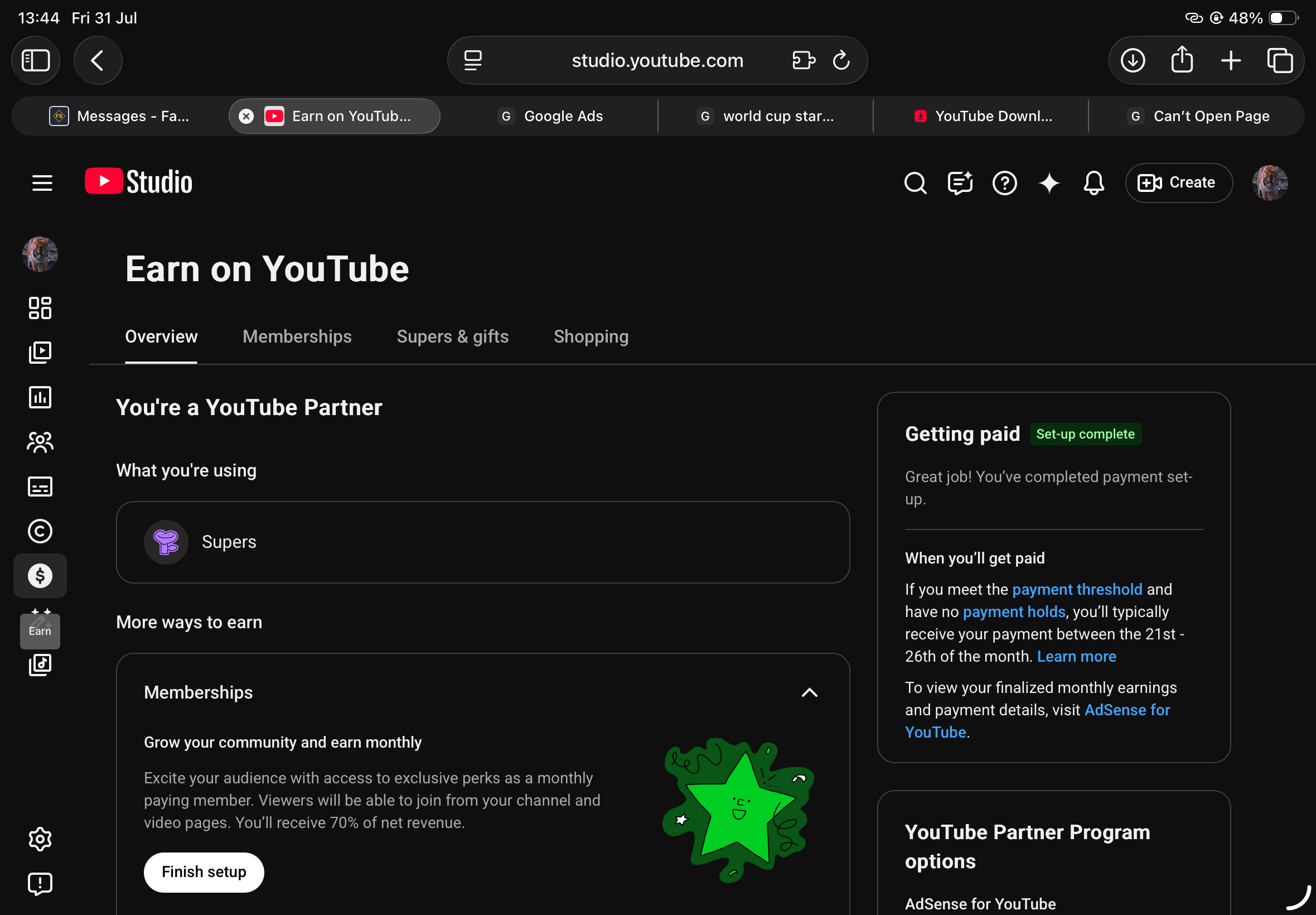
Task: Open the Send feedback sidebar icon
Action: [40, 883]
